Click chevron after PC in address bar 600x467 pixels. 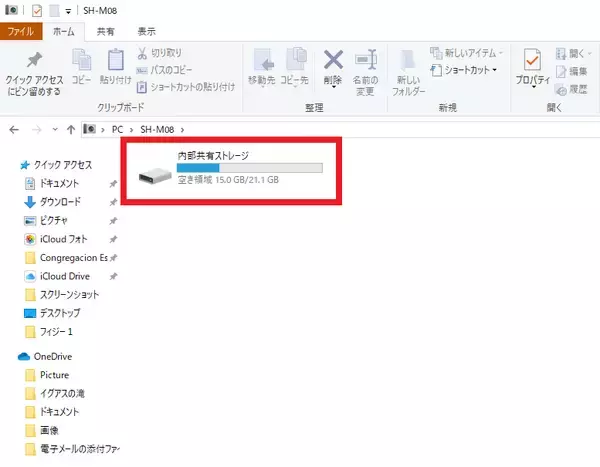[131, 130]
